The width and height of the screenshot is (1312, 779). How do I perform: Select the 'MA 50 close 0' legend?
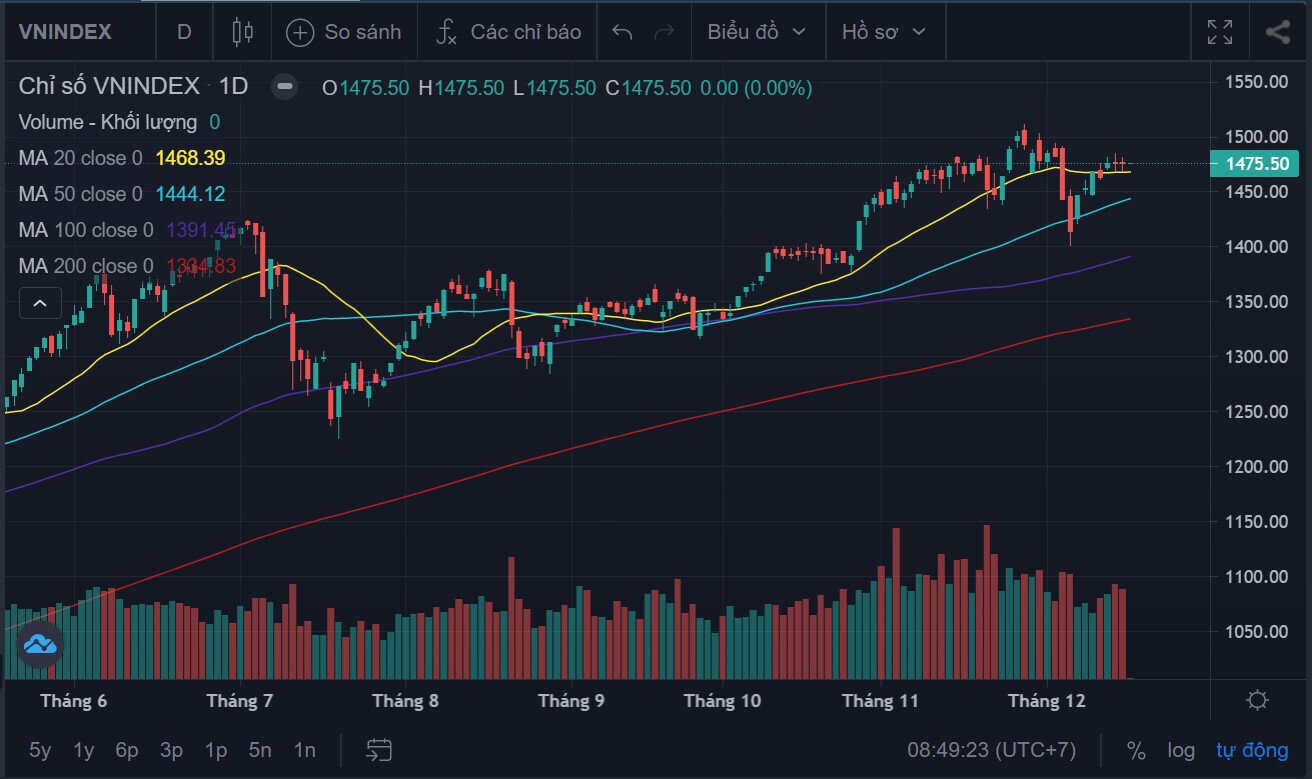tap(80, 194)
